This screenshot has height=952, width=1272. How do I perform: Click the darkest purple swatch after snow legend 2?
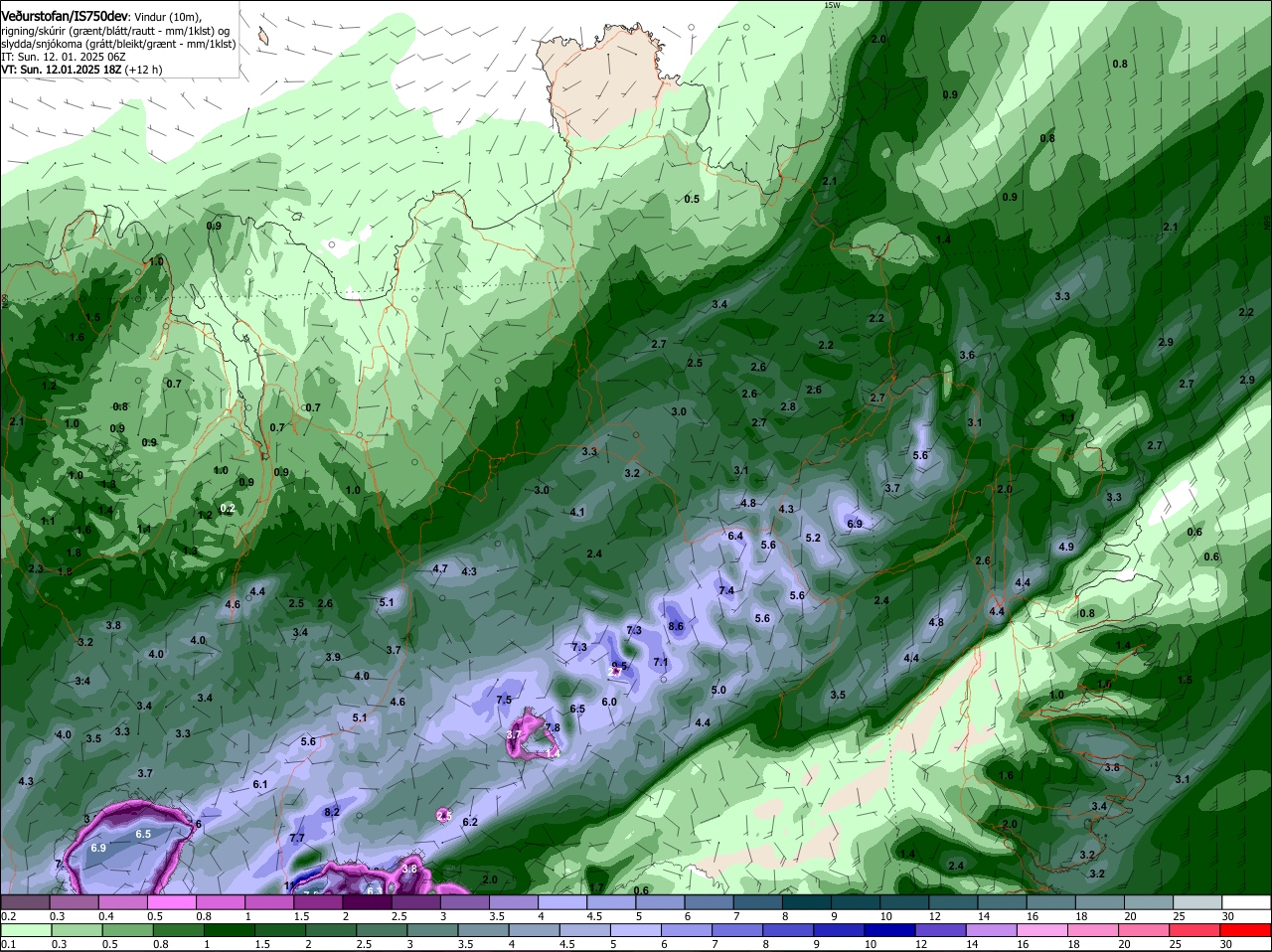(367, 902)
